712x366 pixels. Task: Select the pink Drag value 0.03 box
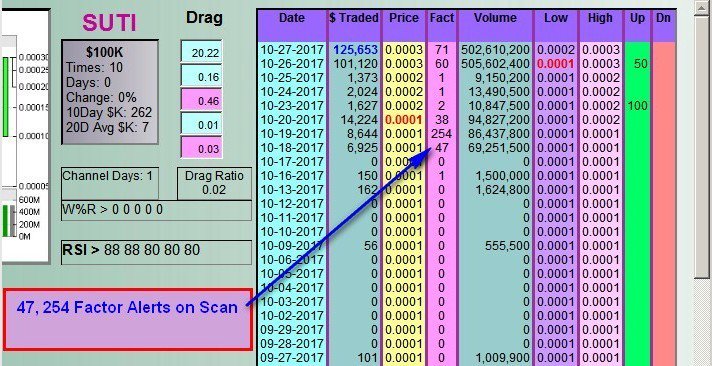pos(202,148)
